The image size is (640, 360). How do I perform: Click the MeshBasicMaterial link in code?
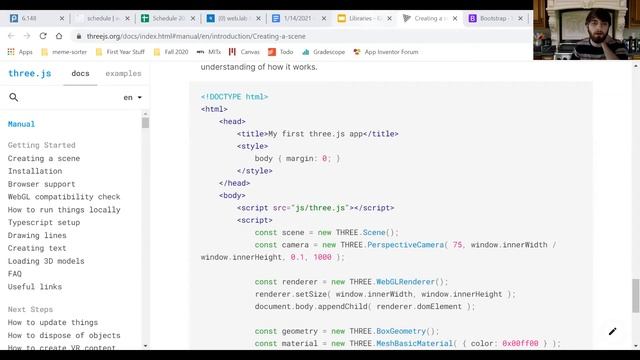[x=414, y=344]
